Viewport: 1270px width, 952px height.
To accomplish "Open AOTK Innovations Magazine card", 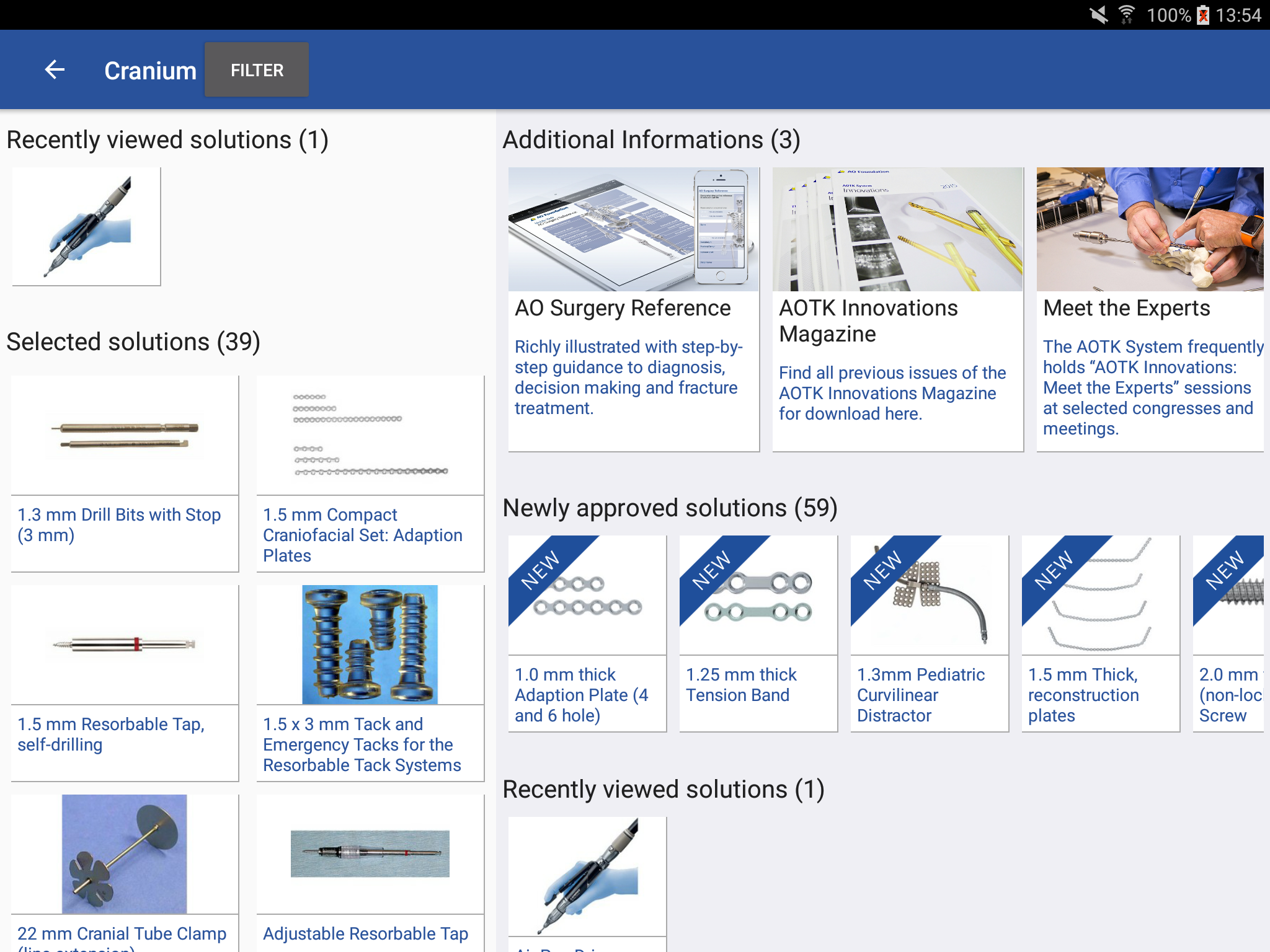I will pyautogui.click(x=898, y=309).
